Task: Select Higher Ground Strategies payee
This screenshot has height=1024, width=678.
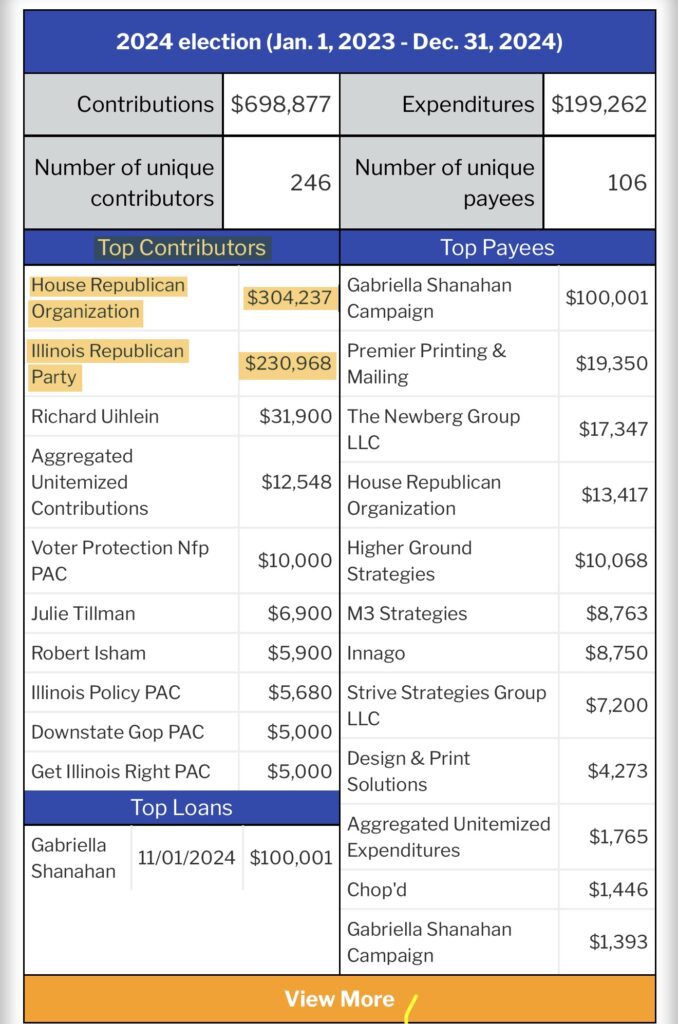Action: [x=409, y=561]
